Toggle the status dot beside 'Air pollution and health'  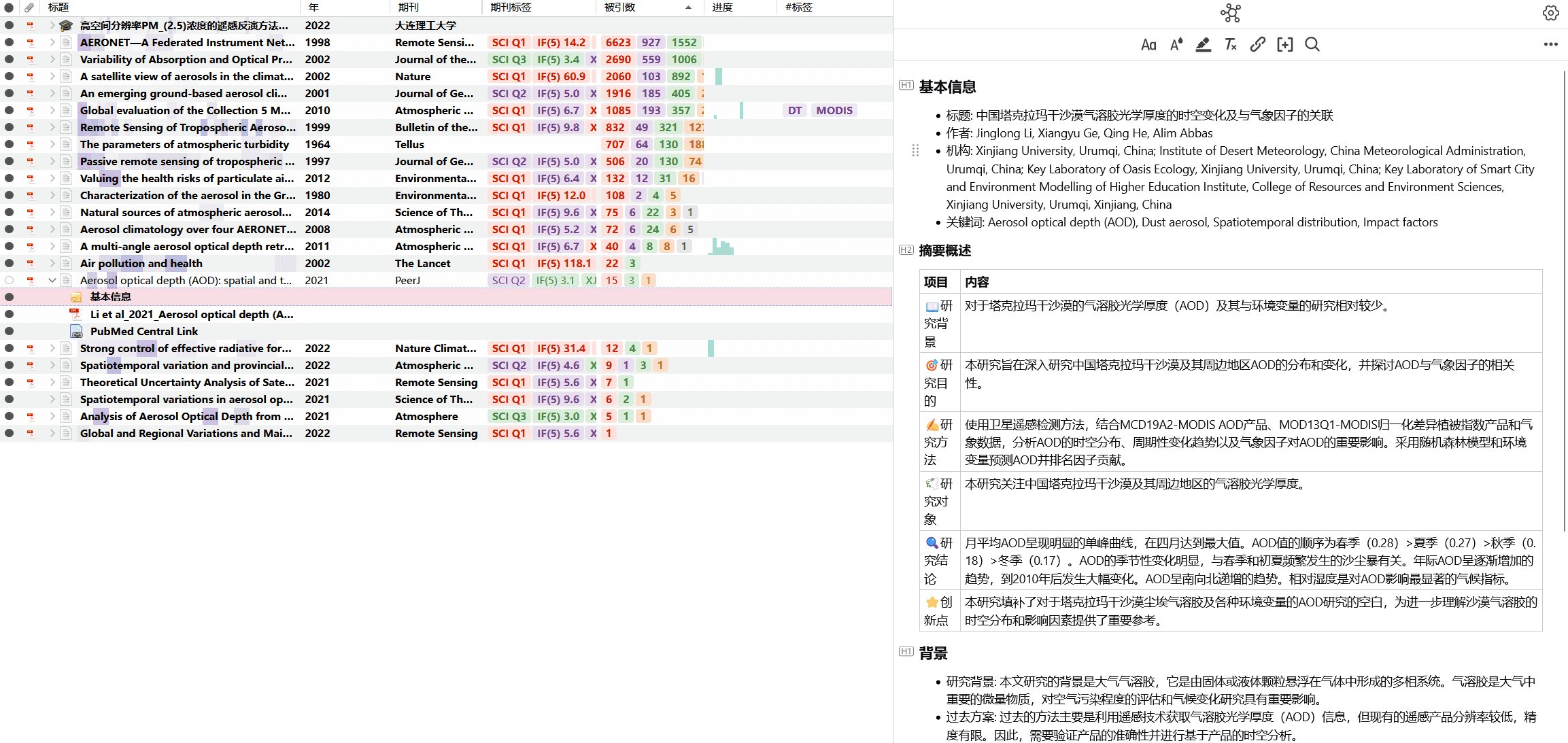click(x=10, y=263)
